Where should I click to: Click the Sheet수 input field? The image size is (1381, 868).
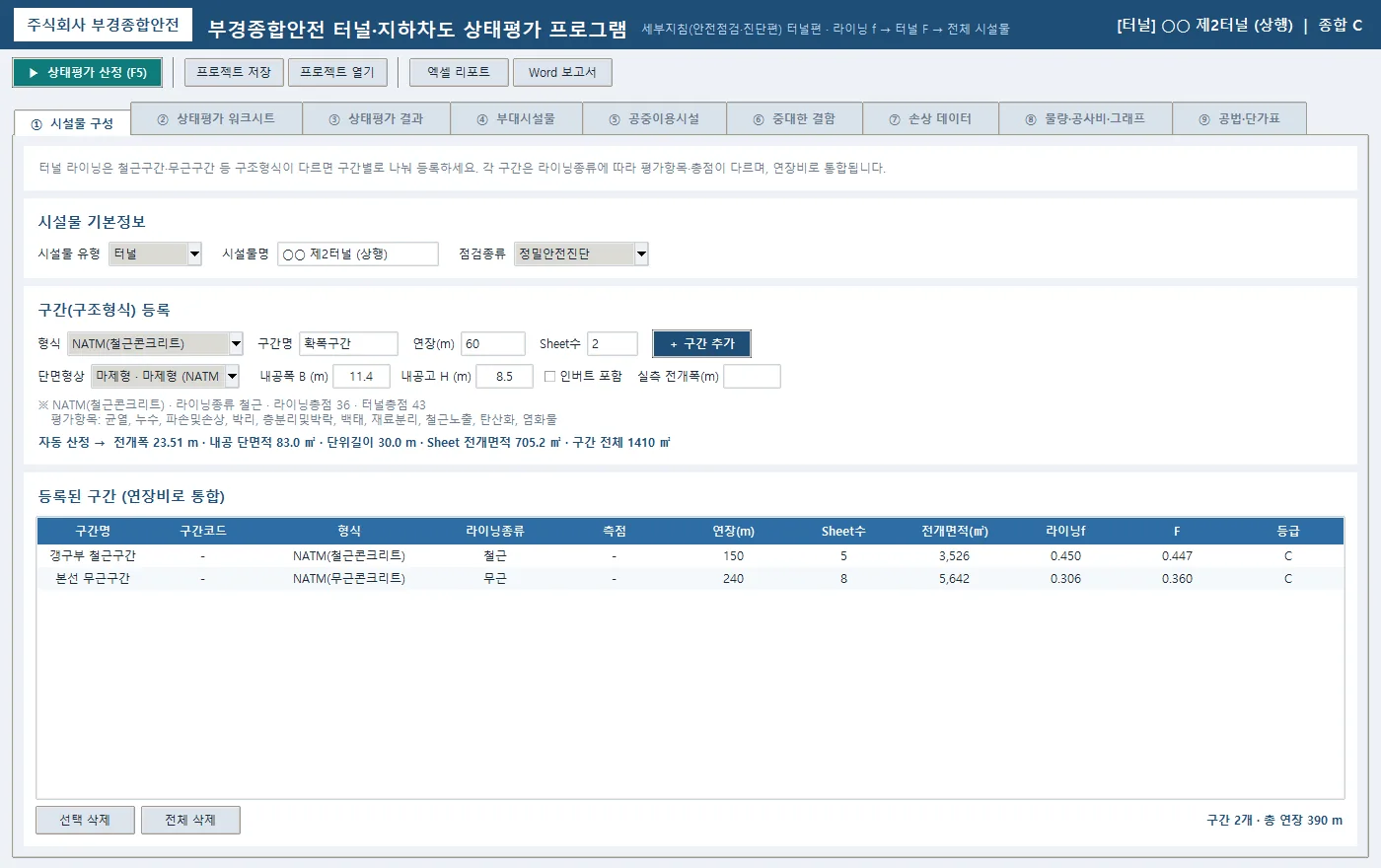pos(613,343)
